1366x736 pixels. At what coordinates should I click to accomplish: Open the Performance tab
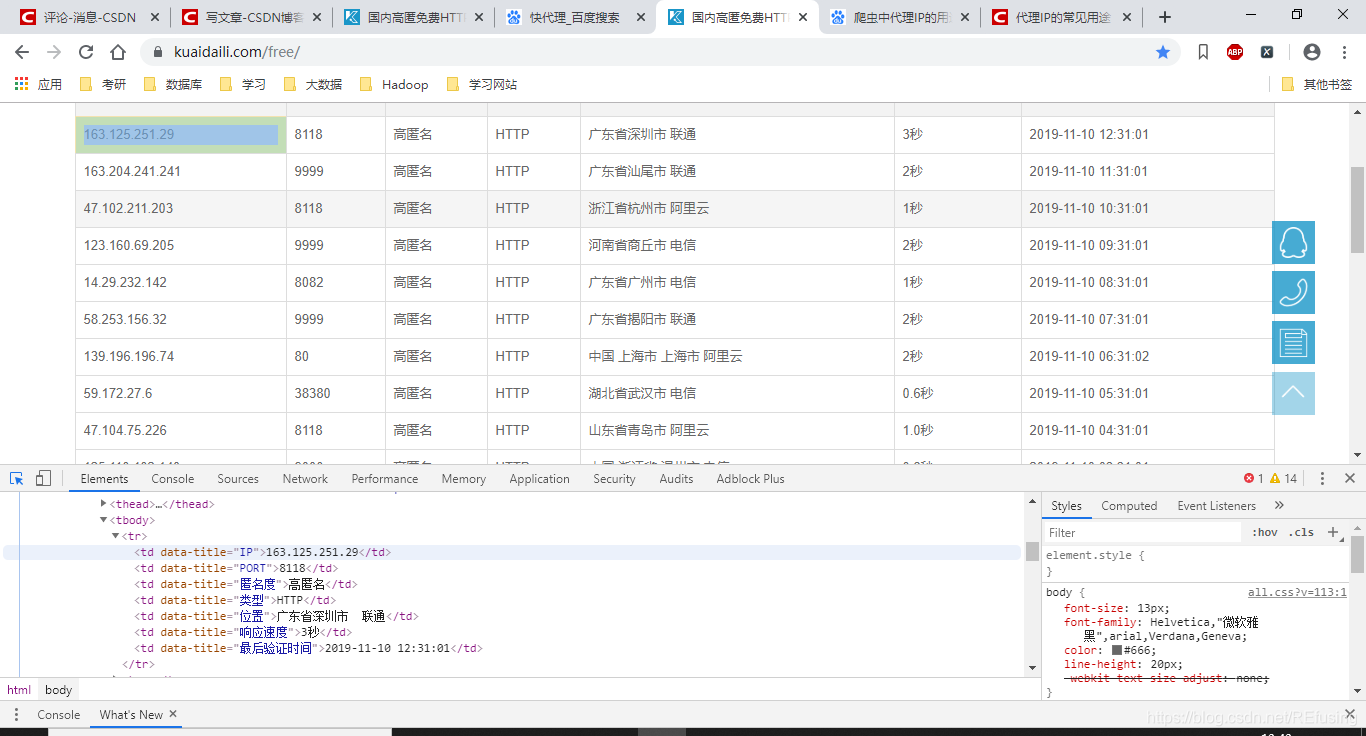384,479
